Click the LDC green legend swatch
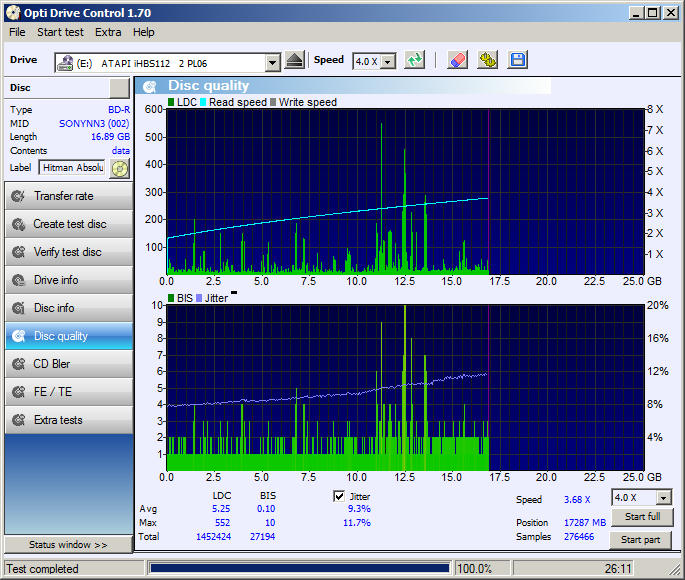 [171, 102]
